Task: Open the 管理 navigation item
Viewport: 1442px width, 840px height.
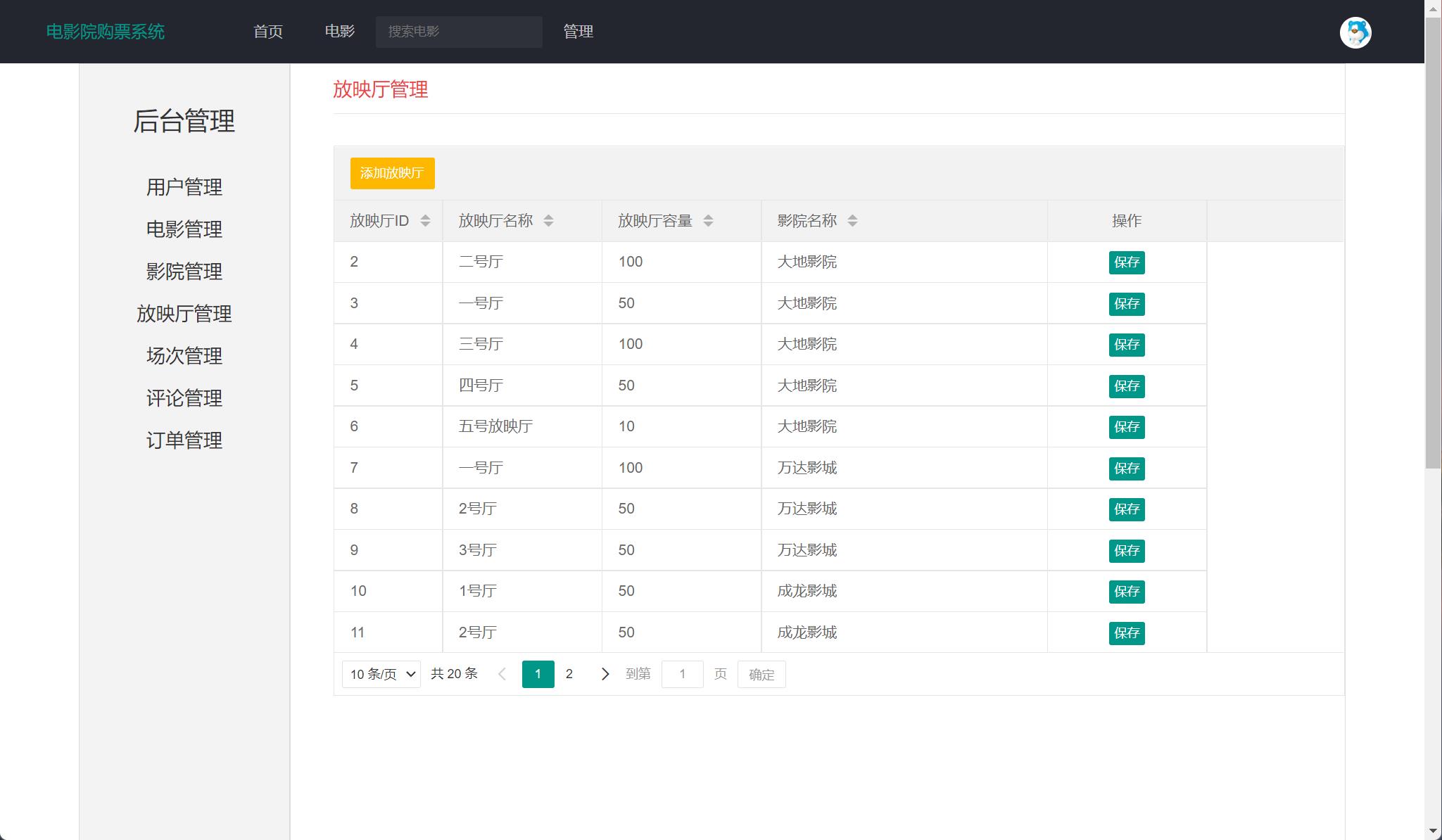Action: pos(577,32)
